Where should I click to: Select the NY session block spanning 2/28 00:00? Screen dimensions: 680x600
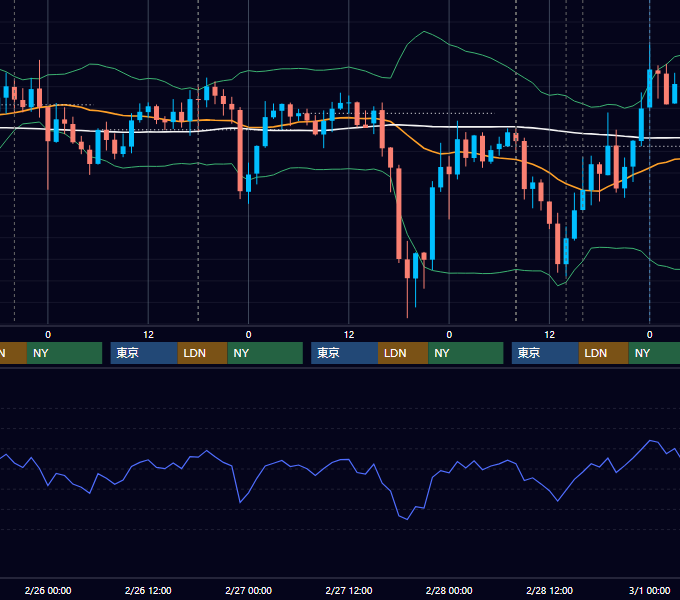(466, 353)
